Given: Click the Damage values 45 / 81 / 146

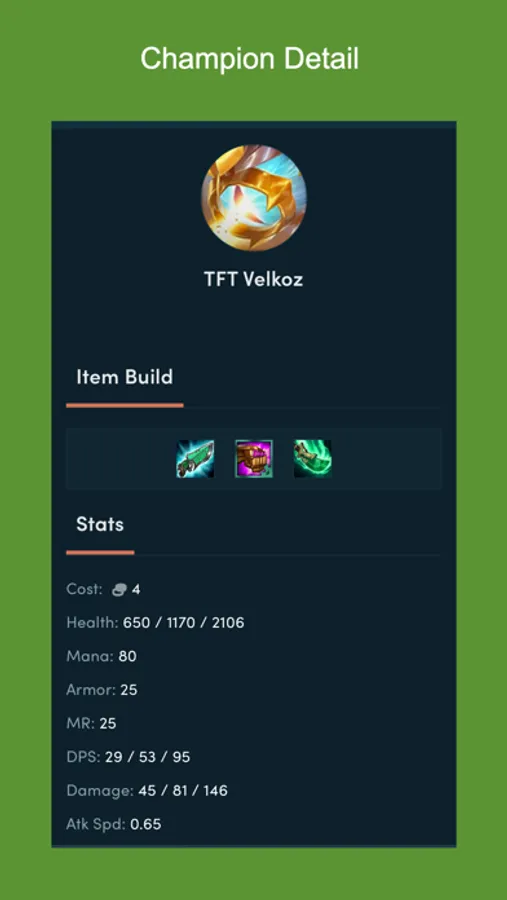Looking at the screenshot, I should (183, 790).
